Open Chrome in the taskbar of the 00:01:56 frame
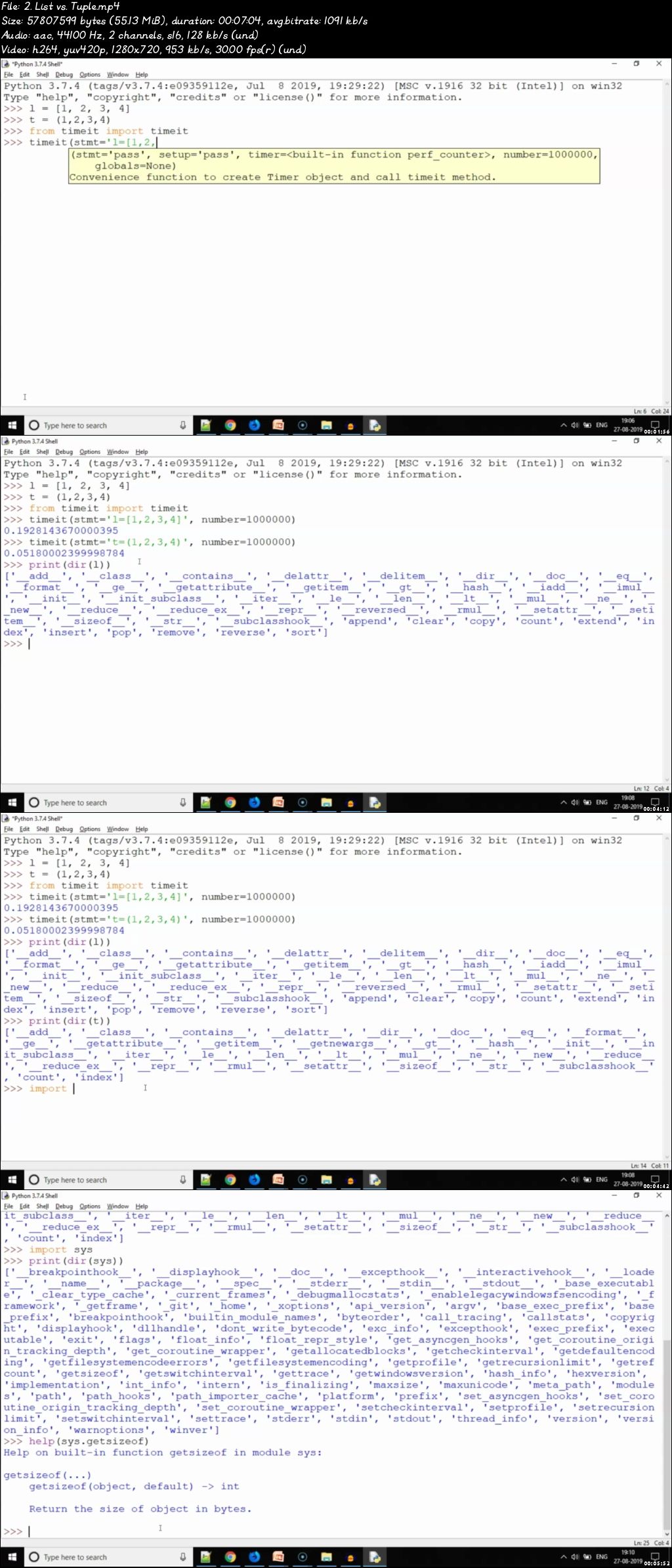The image size is (672, 1568). (230, 425)
